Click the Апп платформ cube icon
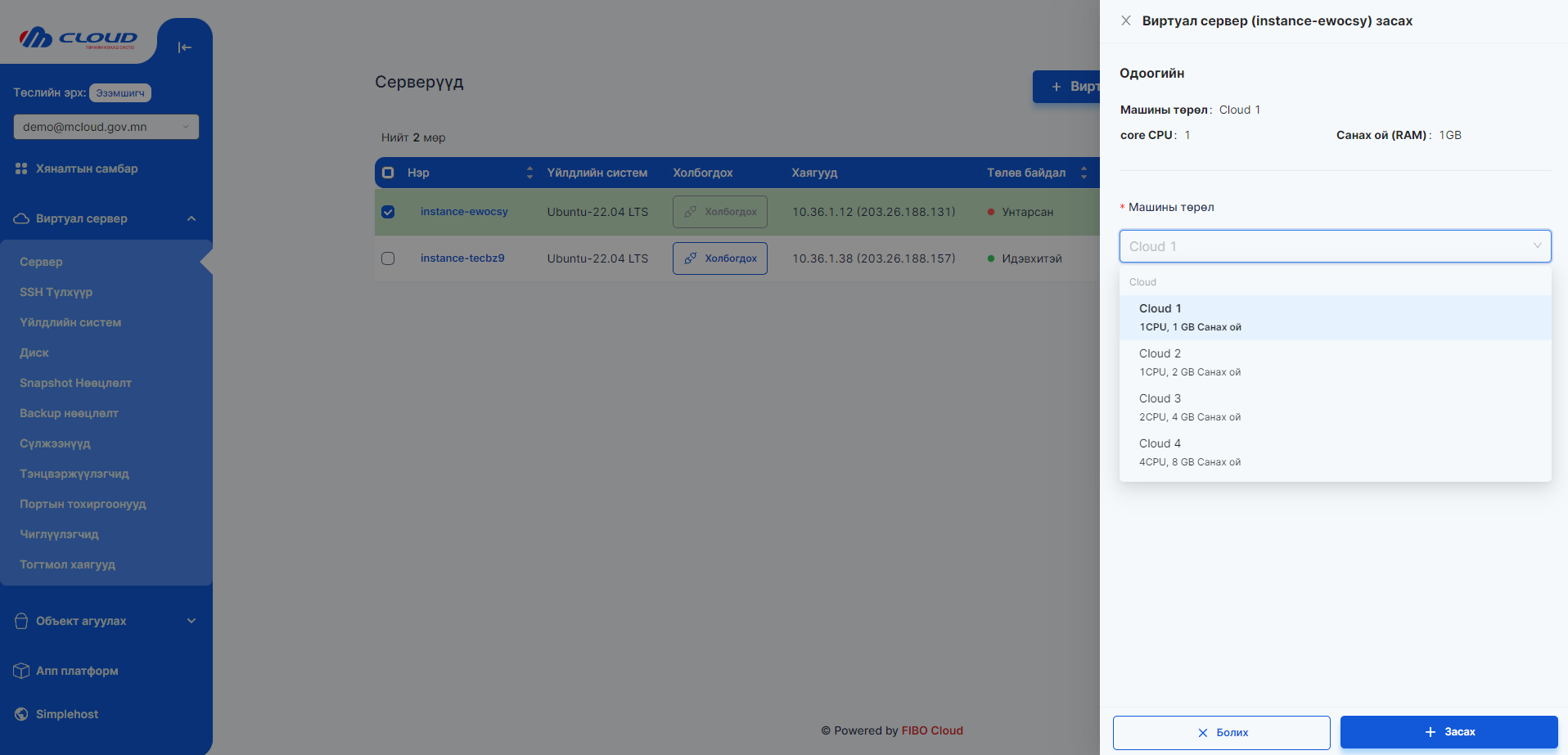 (21, 671)
